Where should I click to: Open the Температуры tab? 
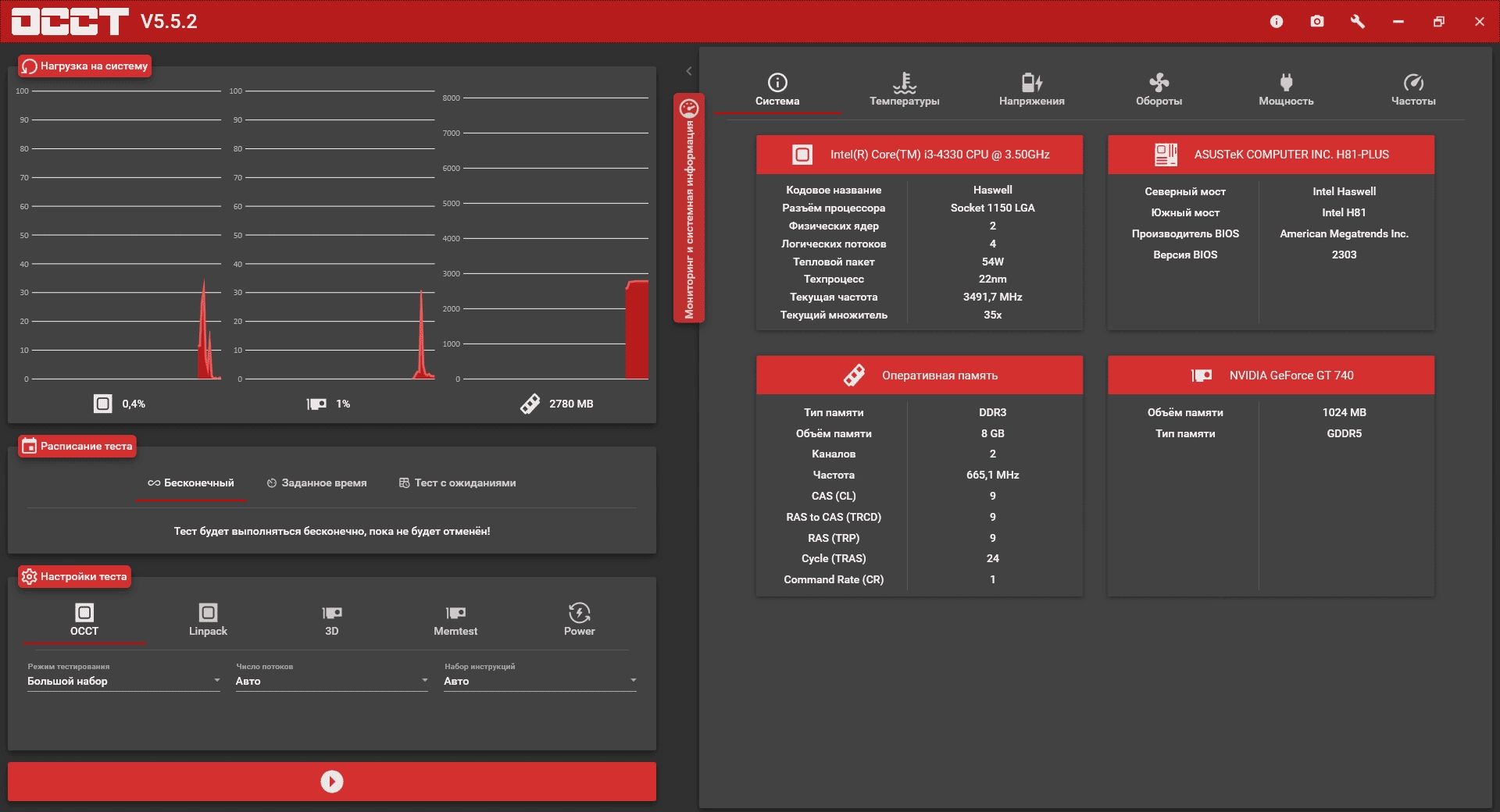(905, 90)
